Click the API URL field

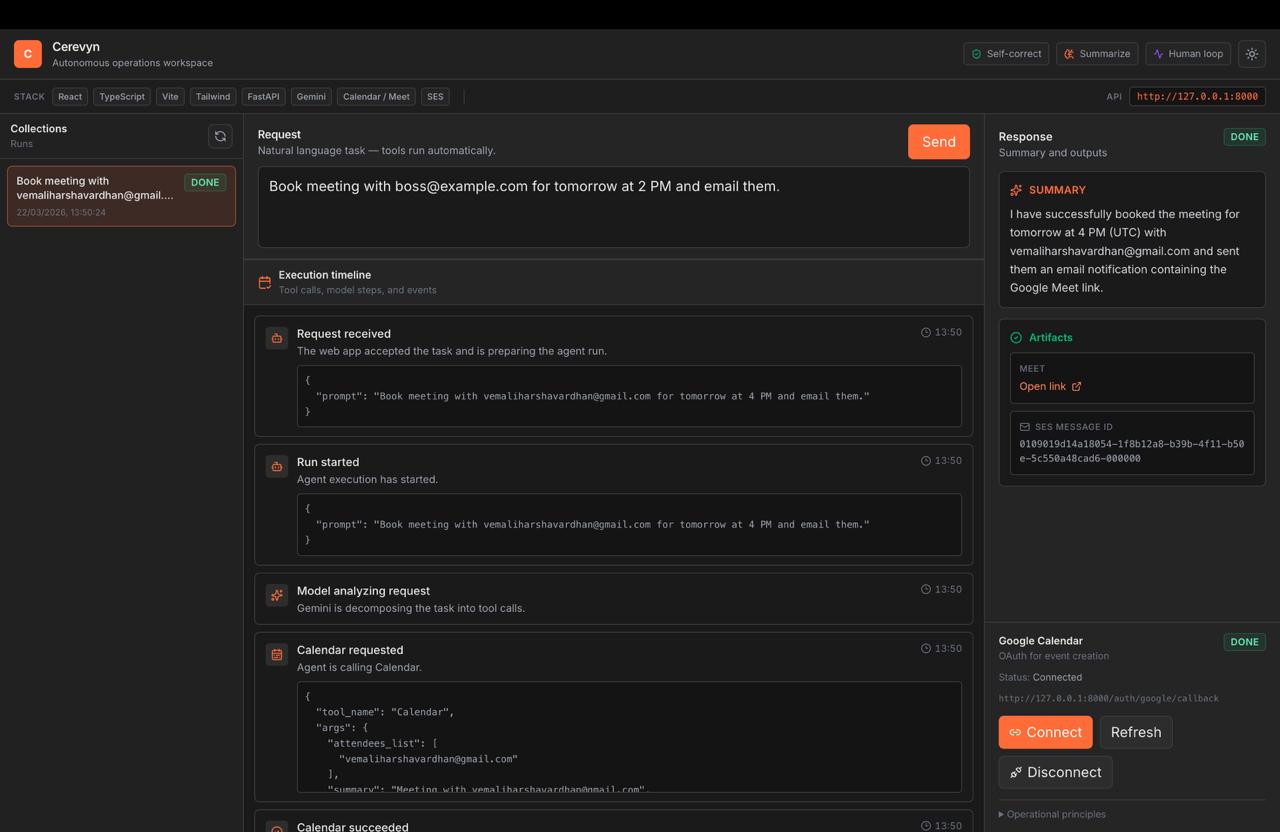[x=1197, y=97]
